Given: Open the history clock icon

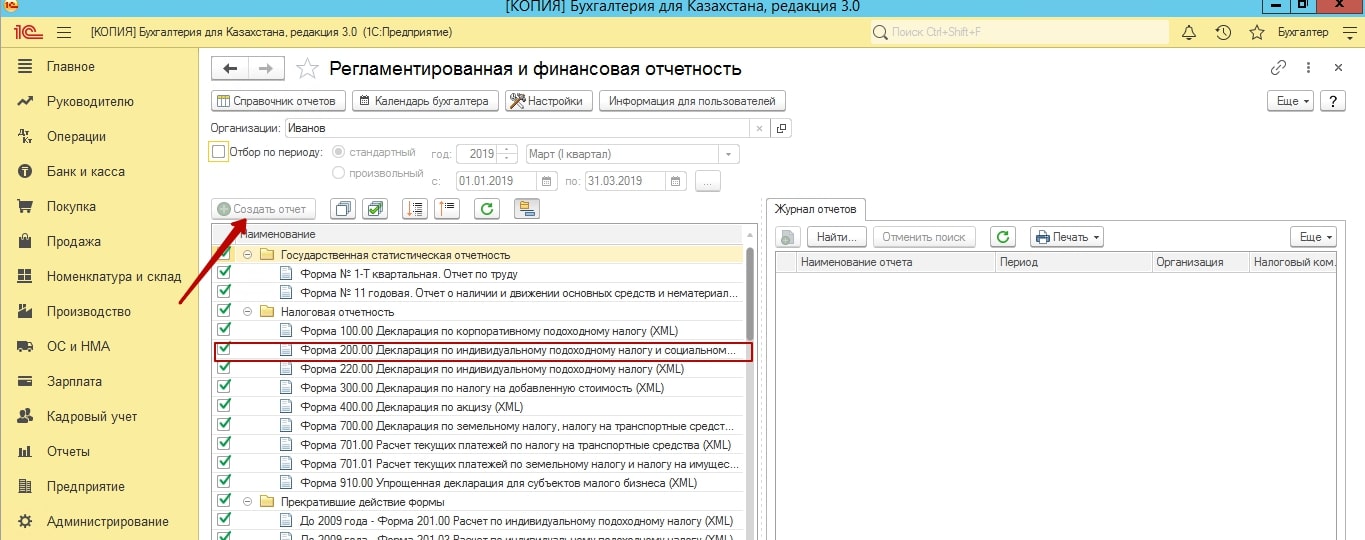Looking at the screenshot, I should (x=1222, y=33).
